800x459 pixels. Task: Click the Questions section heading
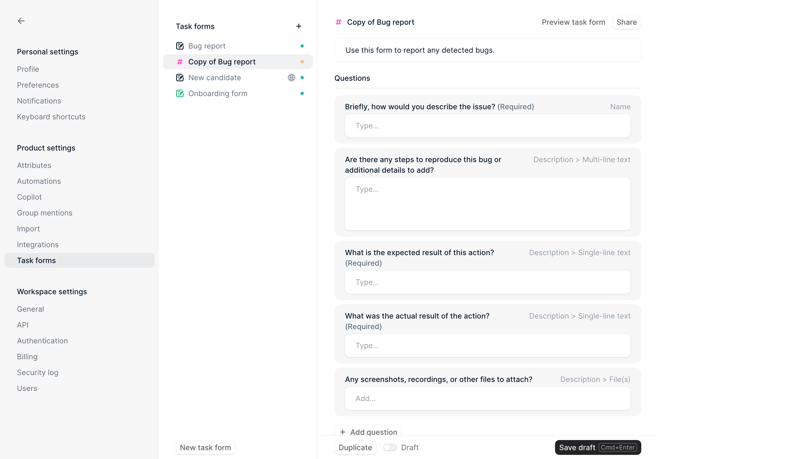pos(352,78)
